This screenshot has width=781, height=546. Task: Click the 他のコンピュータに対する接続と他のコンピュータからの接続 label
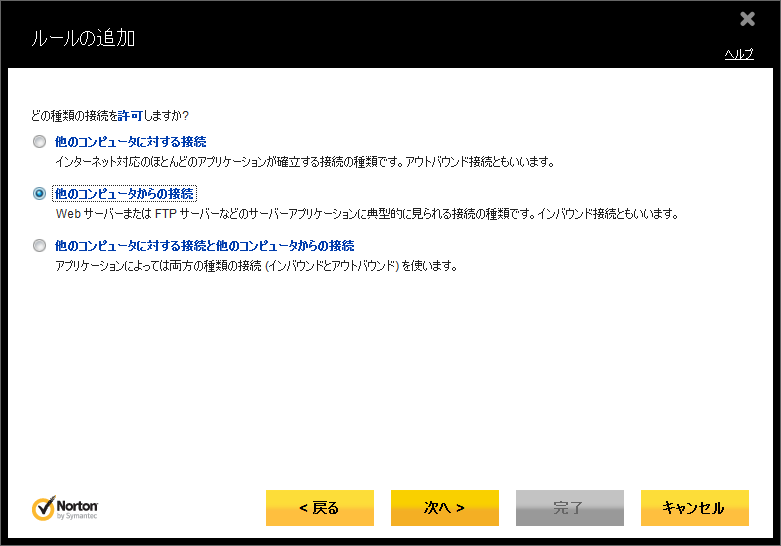coord(204,246)
